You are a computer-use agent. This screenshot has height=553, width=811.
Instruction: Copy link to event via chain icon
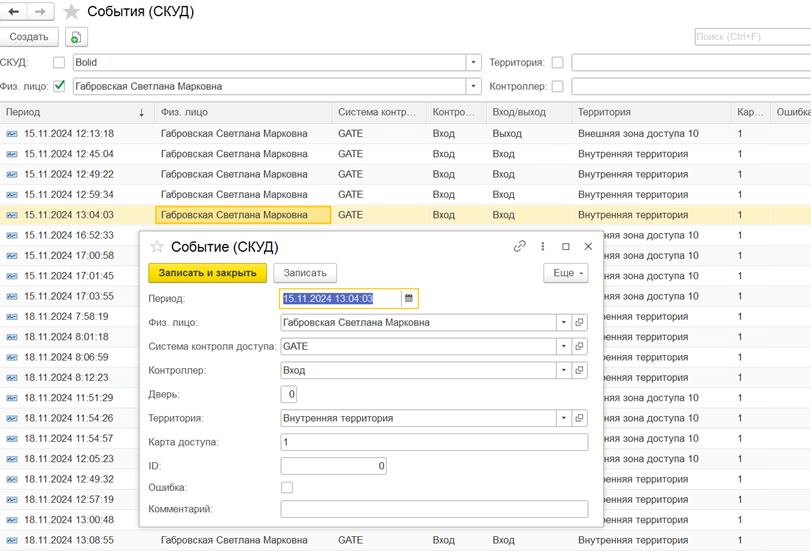click(x=520, y=246)
